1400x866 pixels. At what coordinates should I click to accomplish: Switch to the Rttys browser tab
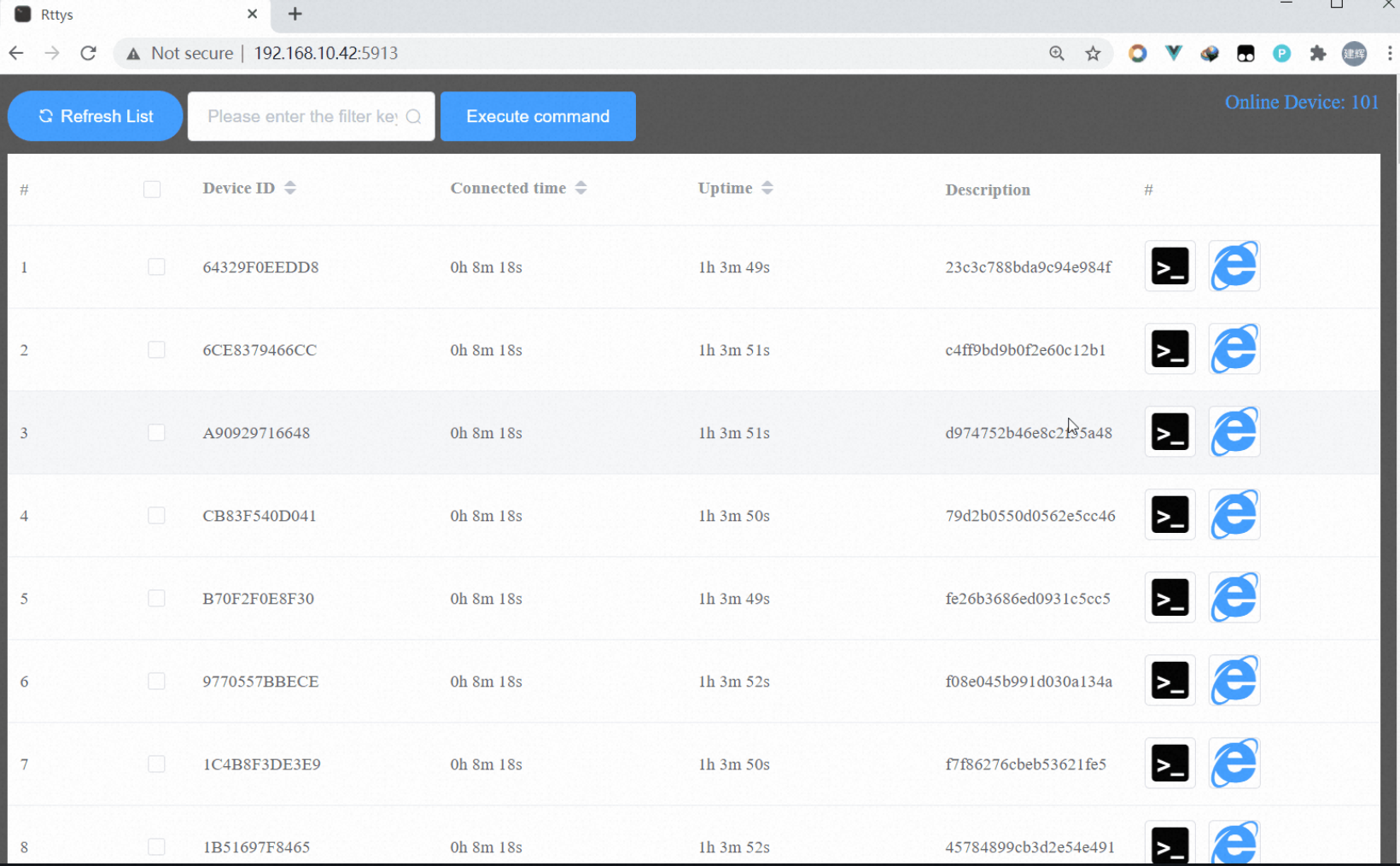(137, 15)
